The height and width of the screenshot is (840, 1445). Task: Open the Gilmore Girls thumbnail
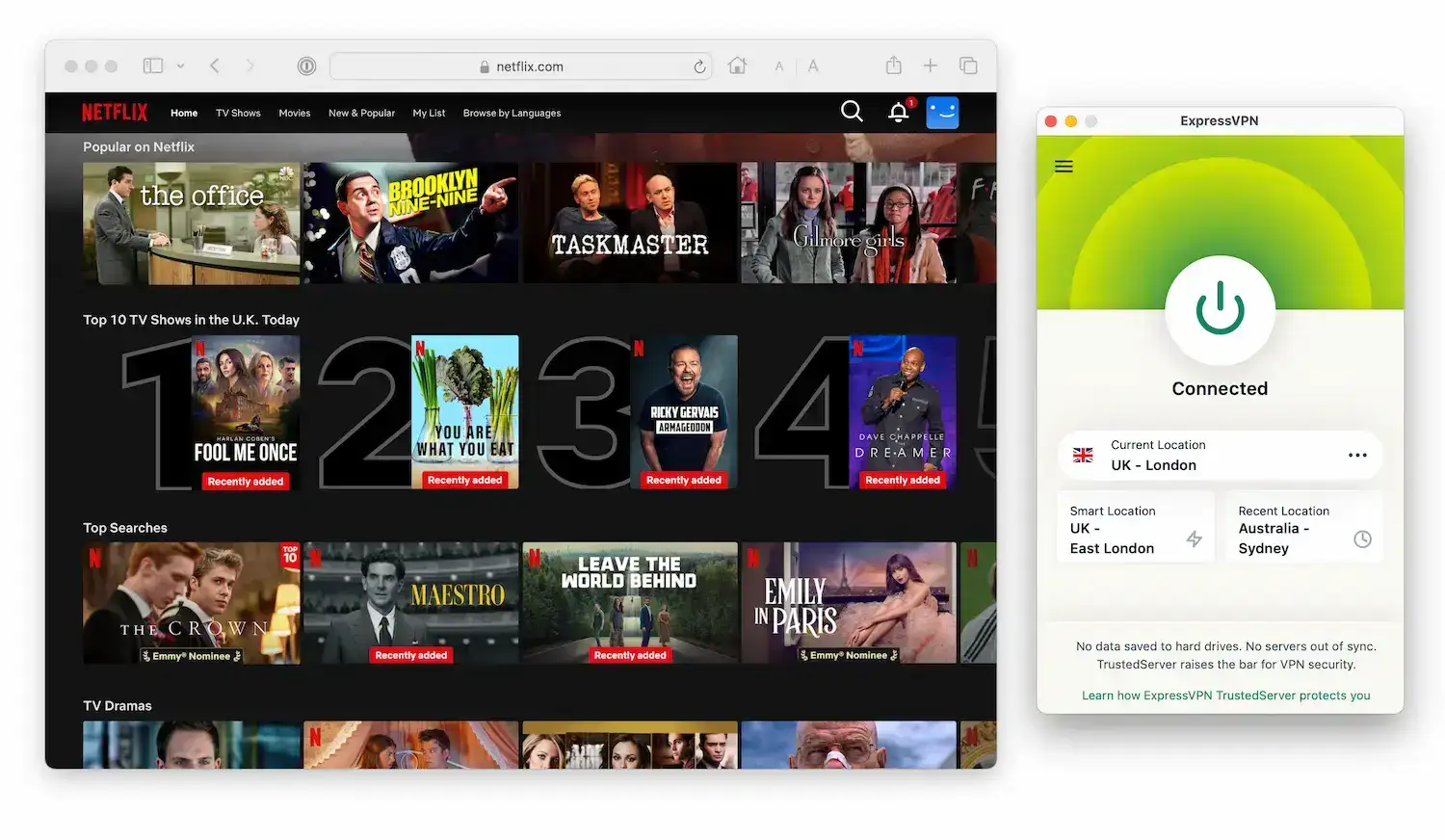coord(849,223)
